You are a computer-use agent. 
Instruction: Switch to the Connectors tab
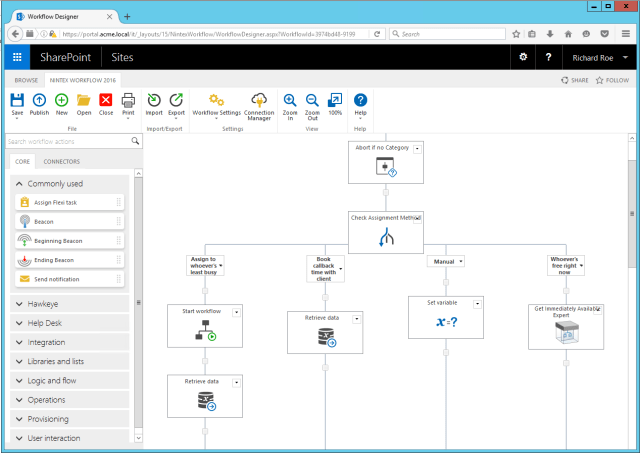[x=62, y=161]
